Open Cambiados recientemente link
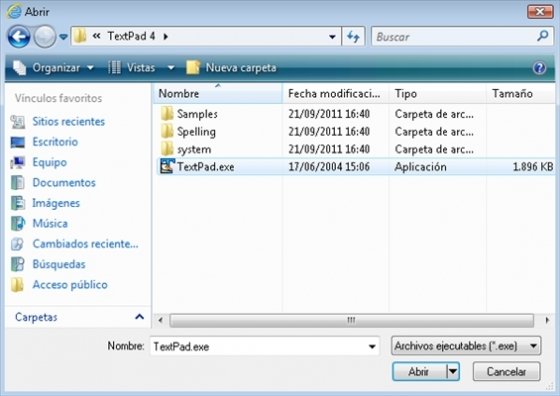The height and width of the screenshot is (396, 560). pyautogui.click(x=85, y=244)
